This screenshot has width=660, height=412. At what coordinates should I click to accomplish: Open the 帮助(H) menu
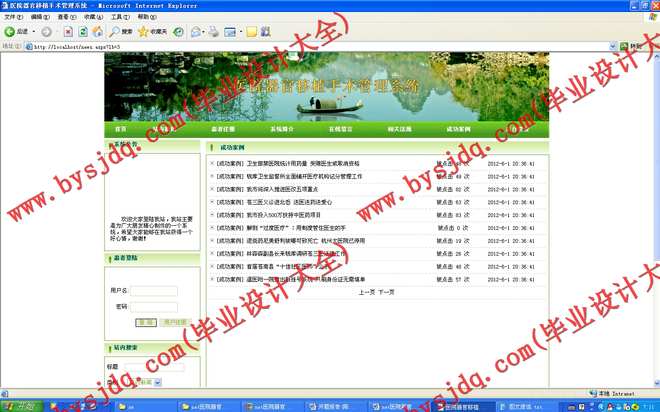(145, 17)
